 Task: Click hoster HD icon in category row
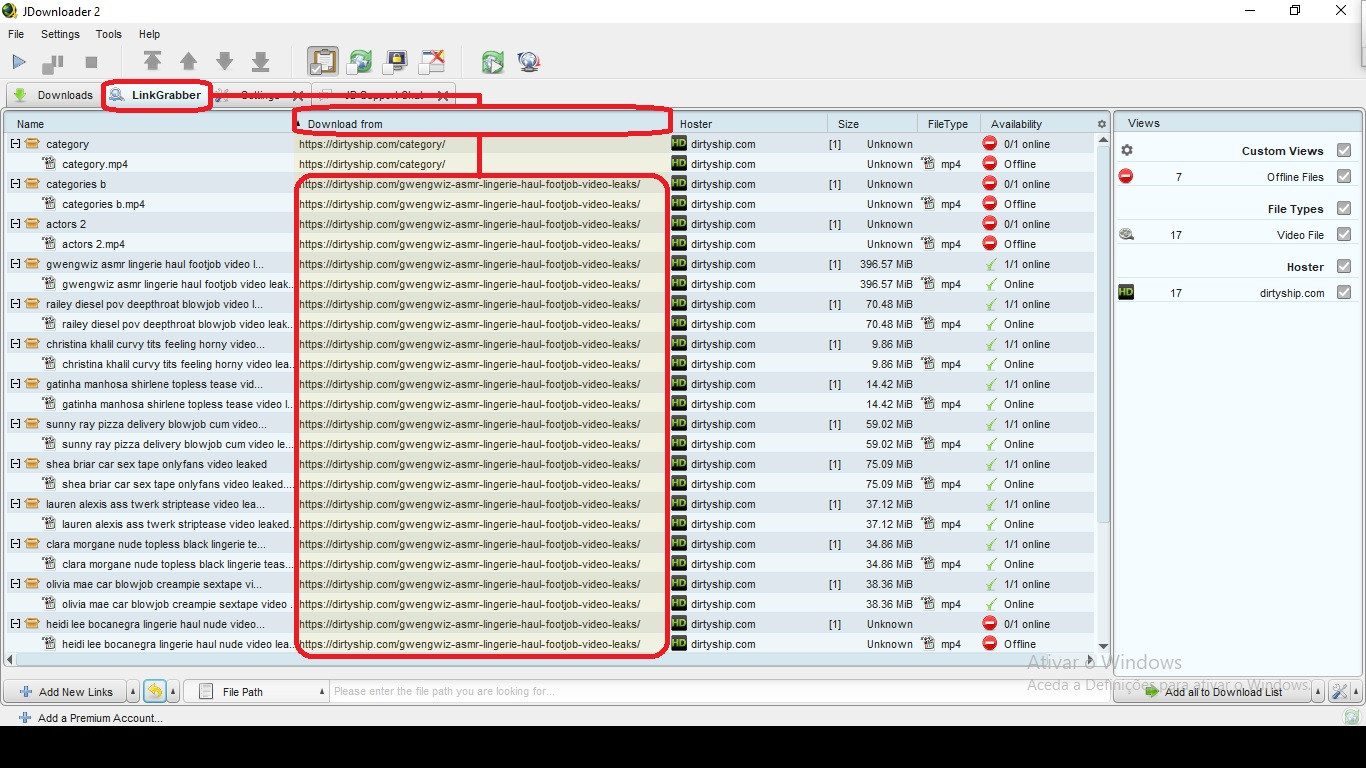tap(679, 144)
